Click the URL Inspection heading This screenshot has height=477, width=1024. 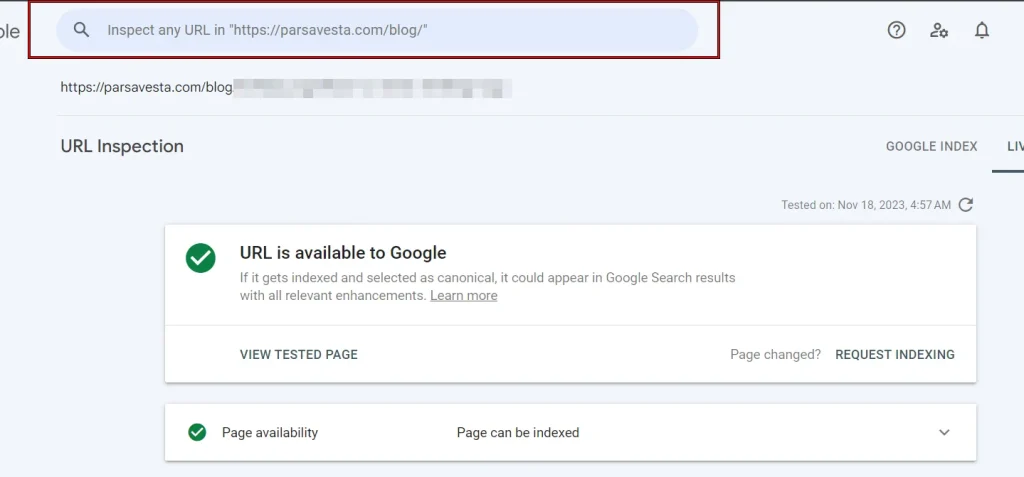coord(122,146)
